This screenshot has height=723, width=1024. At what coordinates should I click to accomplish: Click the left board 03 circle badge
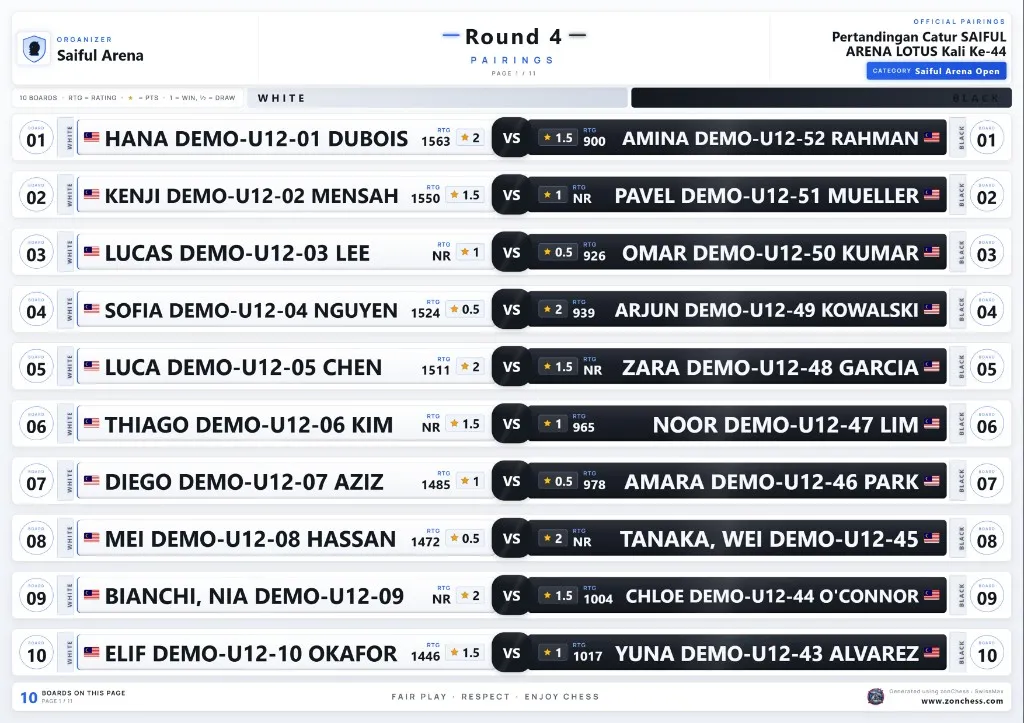pos(36,253)
